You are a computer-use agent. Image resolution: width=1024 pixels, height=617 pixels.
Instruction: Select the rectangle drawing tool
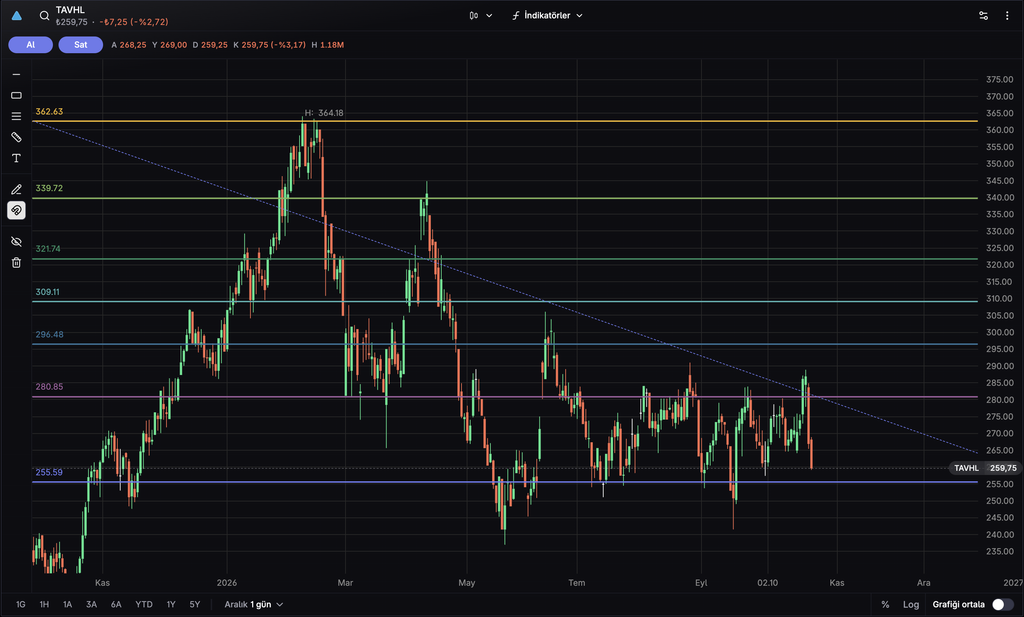pos(16,95)
